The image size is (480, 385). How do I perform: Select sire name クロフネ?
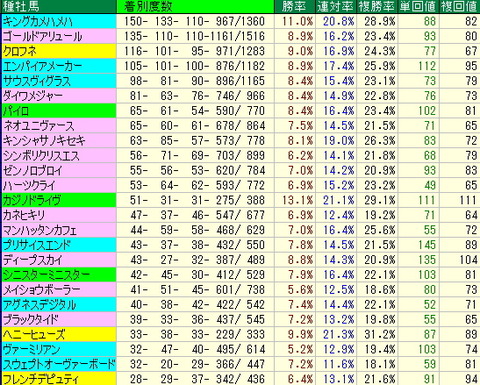coord(19,51)
